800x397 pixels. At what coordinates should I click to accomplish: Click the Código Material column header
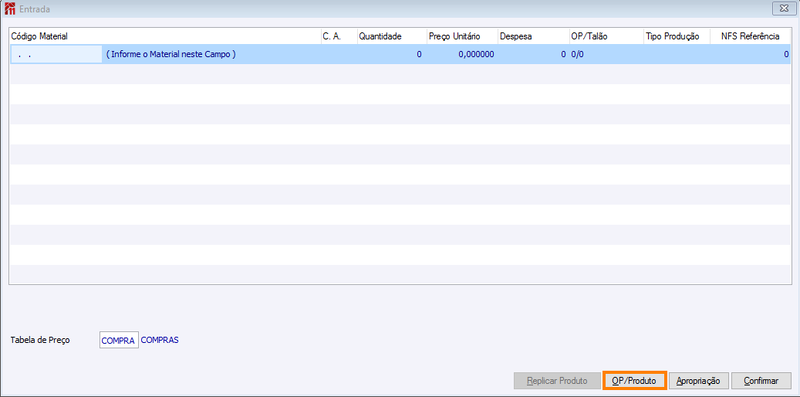(164, 36)
